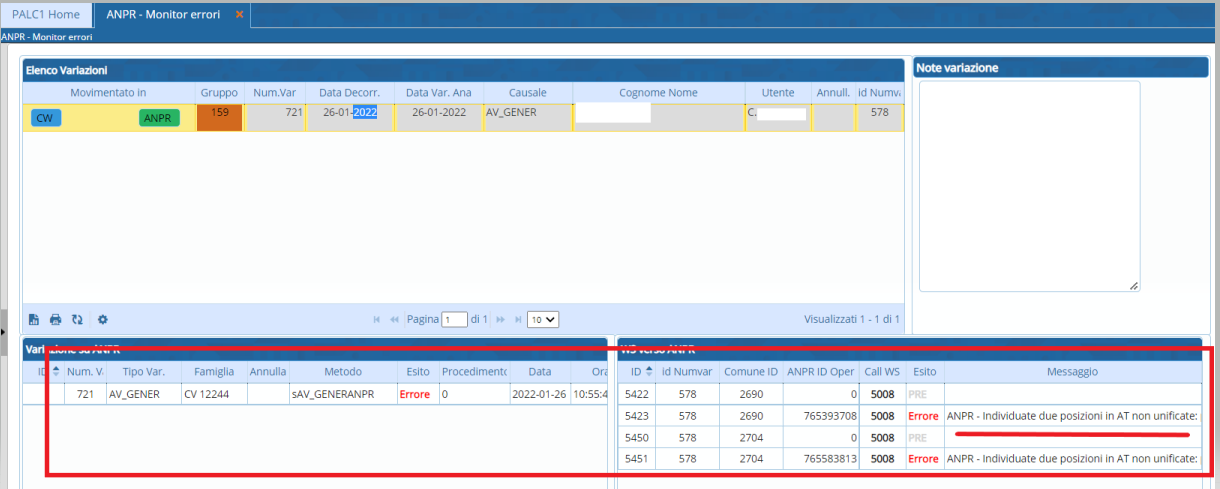
Task: Click inside the Note variazione text area
Action: [x=1029, y=185]
